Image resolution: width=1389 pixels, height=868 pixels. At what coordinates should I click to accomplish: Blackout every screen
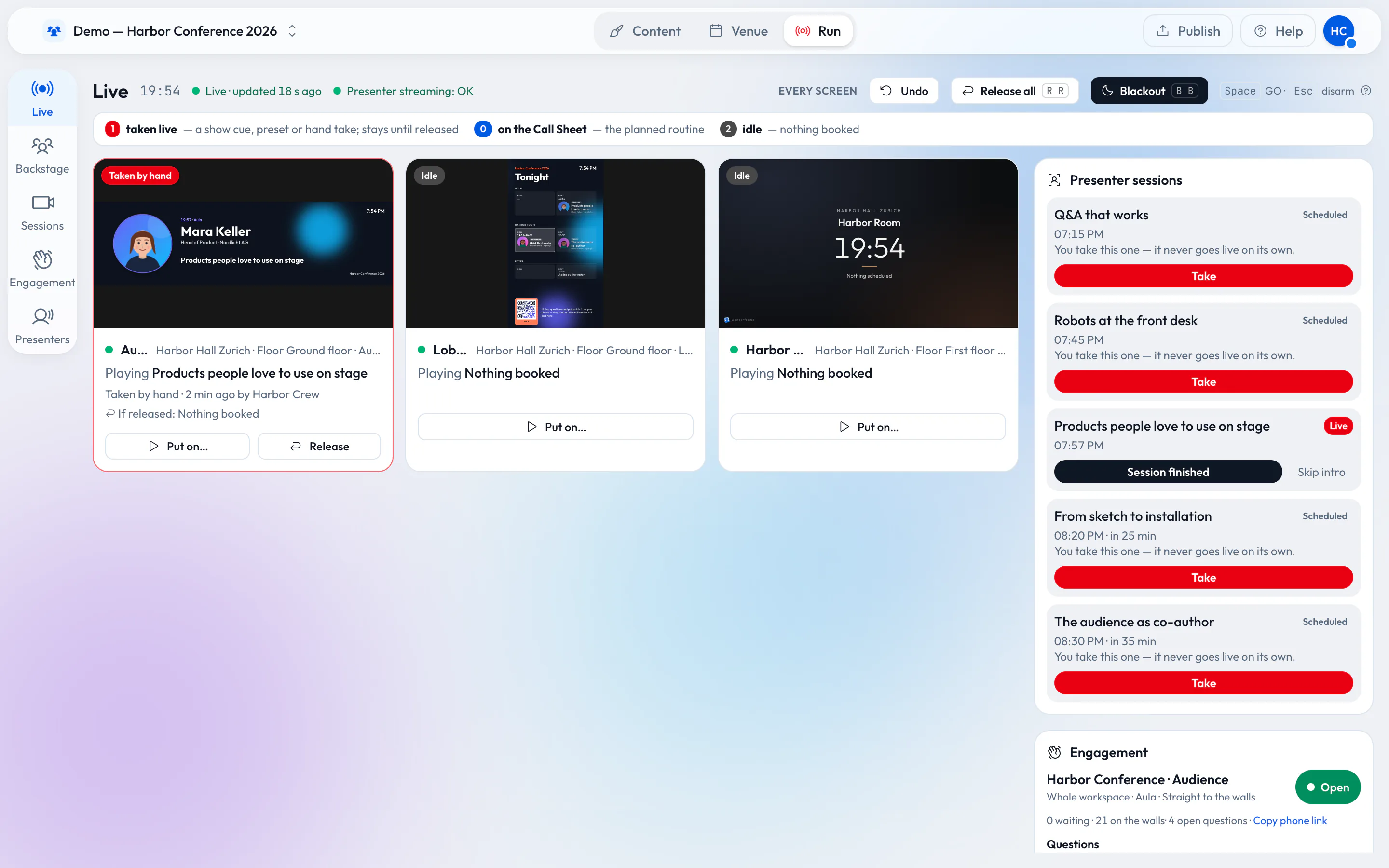[1149, 91]
